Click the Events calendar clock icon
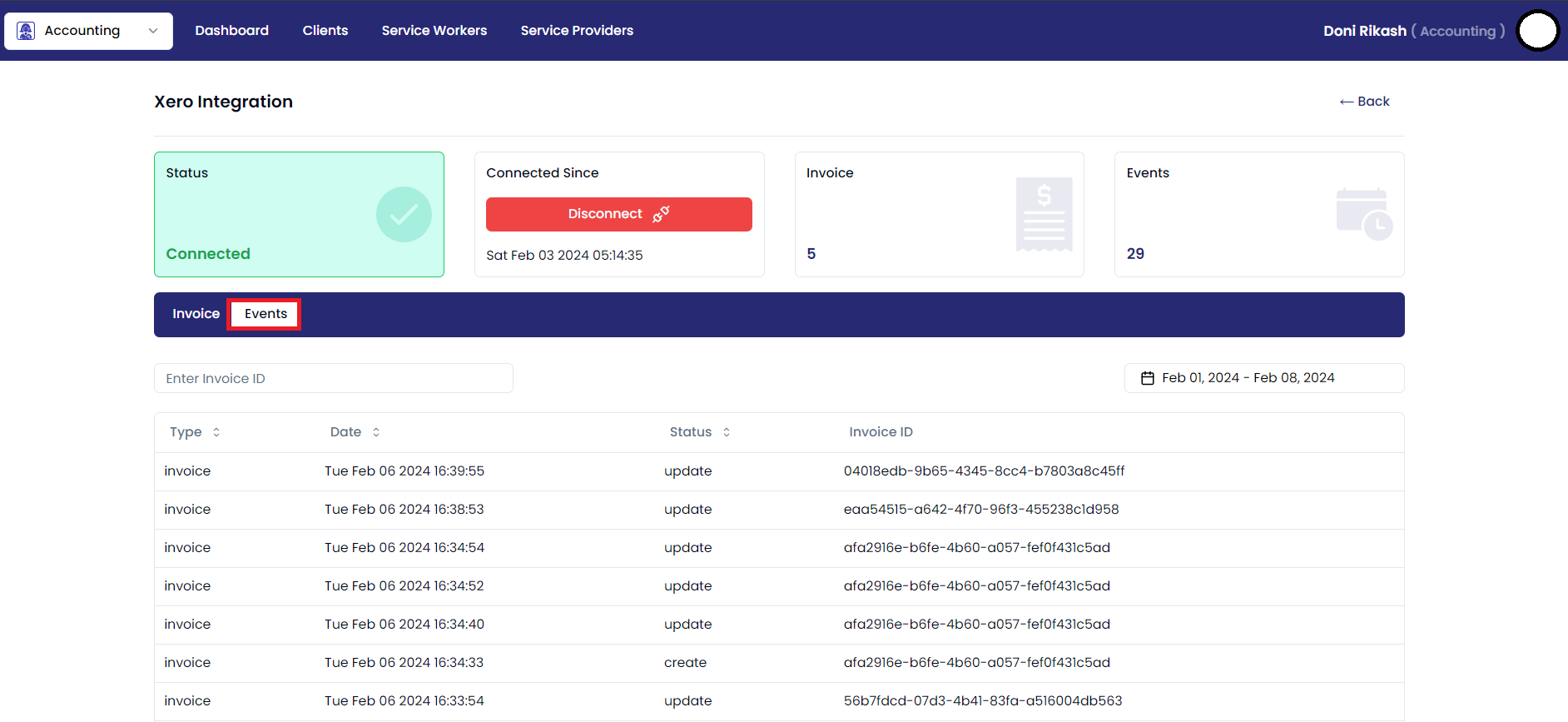Image resolution: width=1568 pixels, height=722 pixels. [1363, 214]
